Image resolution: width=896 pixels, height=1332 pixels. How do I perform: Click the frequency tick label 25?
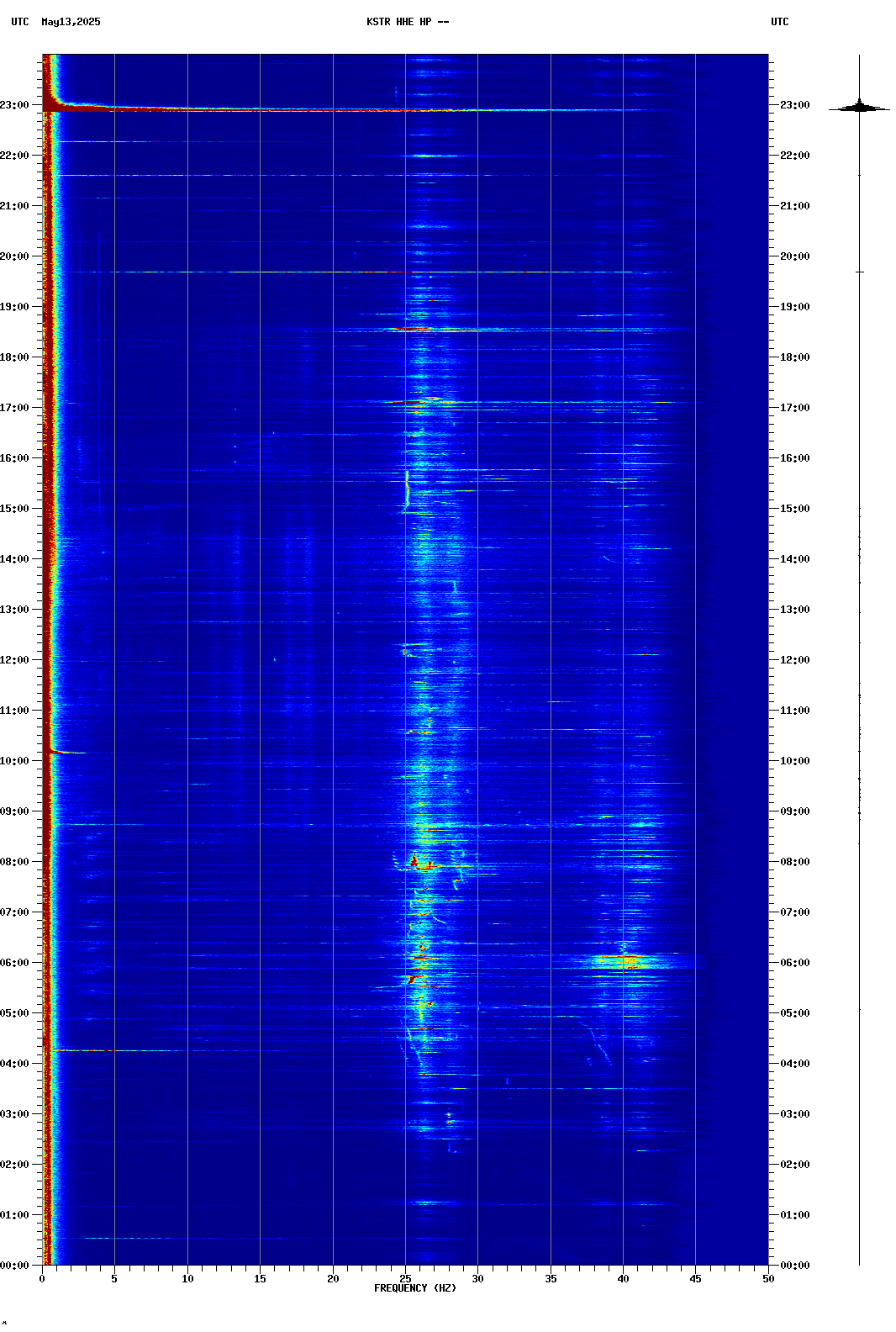click(x=405, y=1279)
